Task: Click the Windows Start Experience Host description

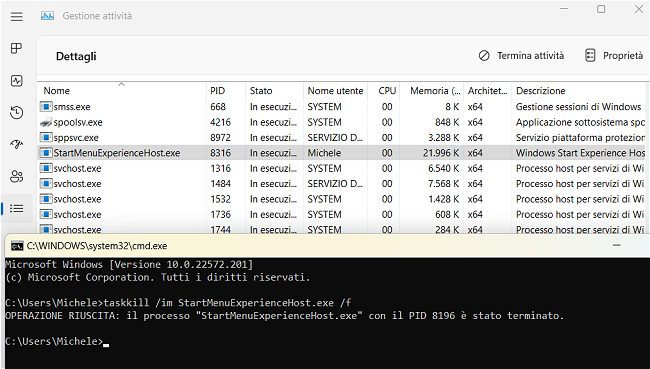Action: pos(580,153)
